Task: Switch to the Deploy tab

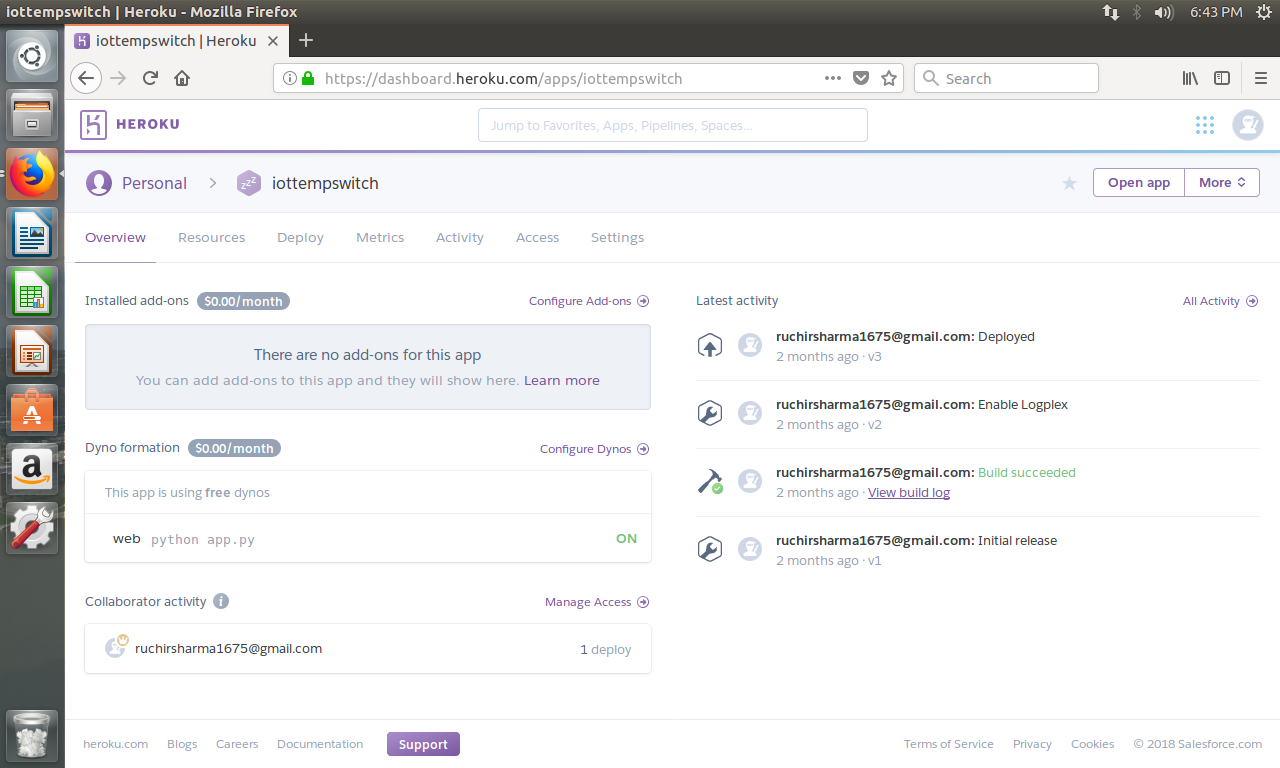Action: 301,238
